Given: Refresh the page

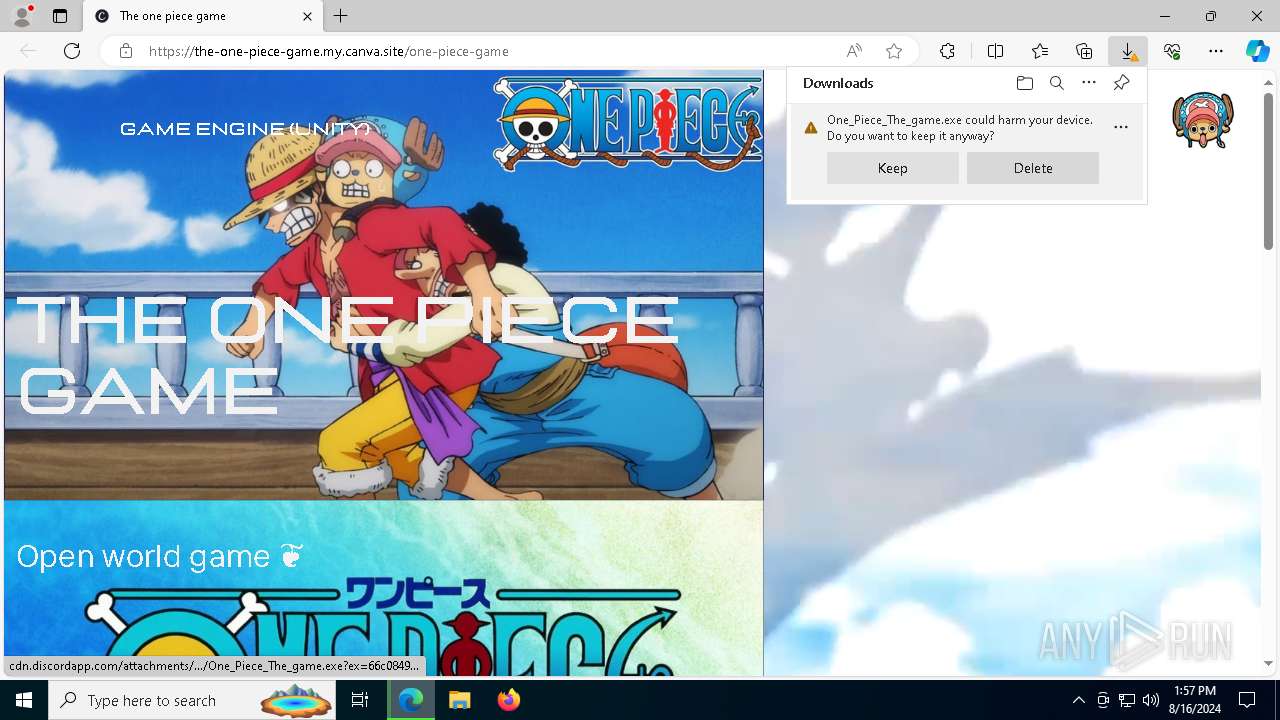Looking at the screenshot, I should (x=72, y=51).
